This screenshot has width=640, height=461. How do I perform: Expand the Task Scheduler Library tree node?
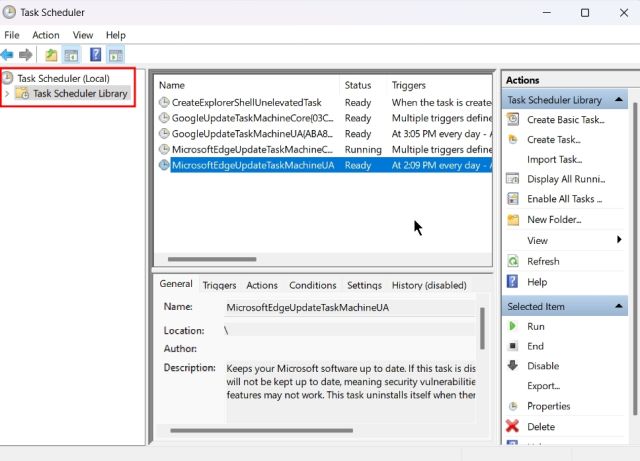[x=8, y=94]
